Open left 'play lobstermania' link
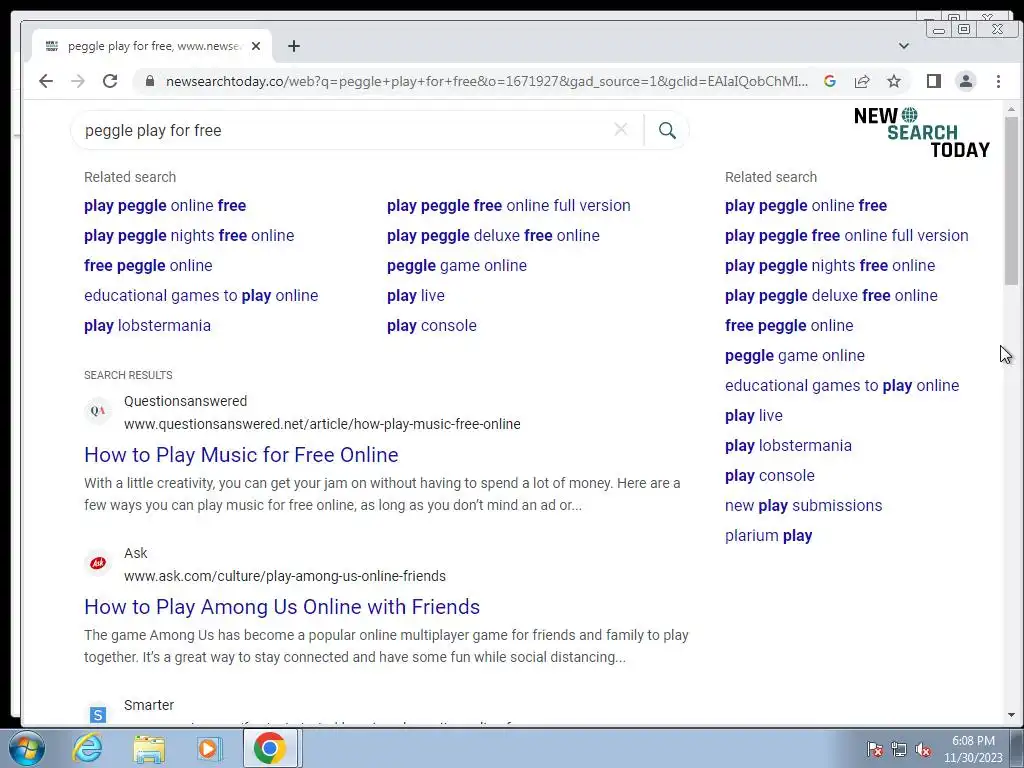This screenshot has height=768, width=1024. [148, 325]
